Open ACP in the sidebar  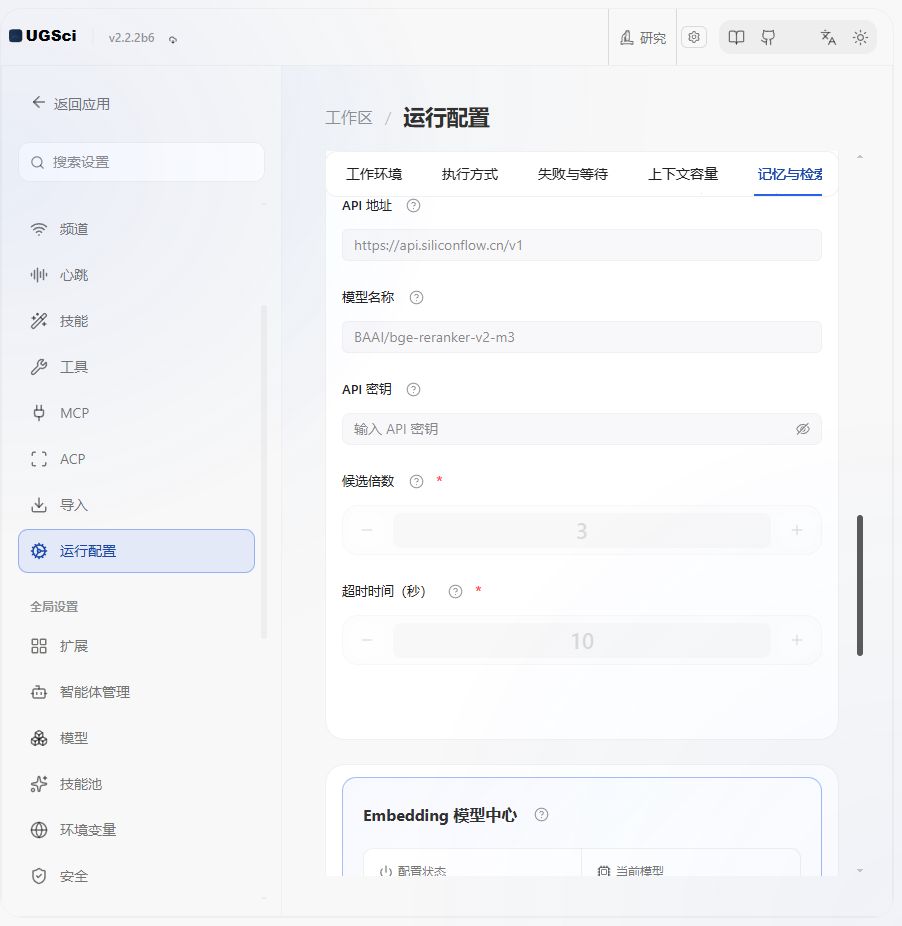(136, 459)
